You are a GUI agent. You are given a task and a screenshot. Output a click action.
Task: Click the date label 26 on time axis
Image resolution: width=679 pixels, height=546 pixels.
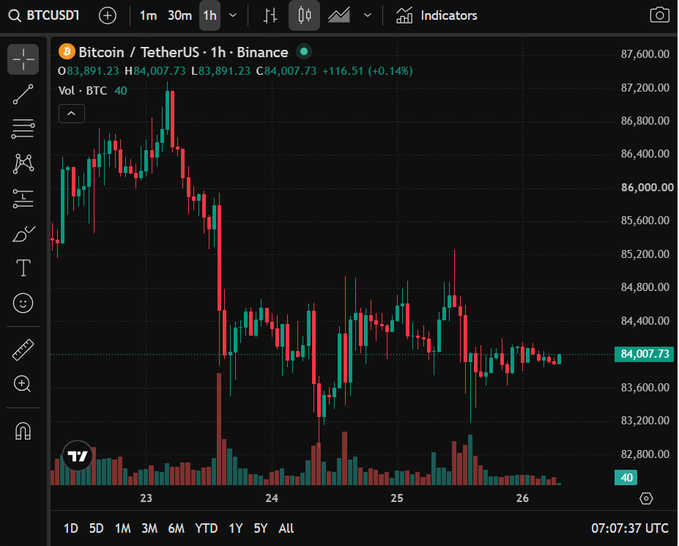pyautogui.click(x=522, y=498)
